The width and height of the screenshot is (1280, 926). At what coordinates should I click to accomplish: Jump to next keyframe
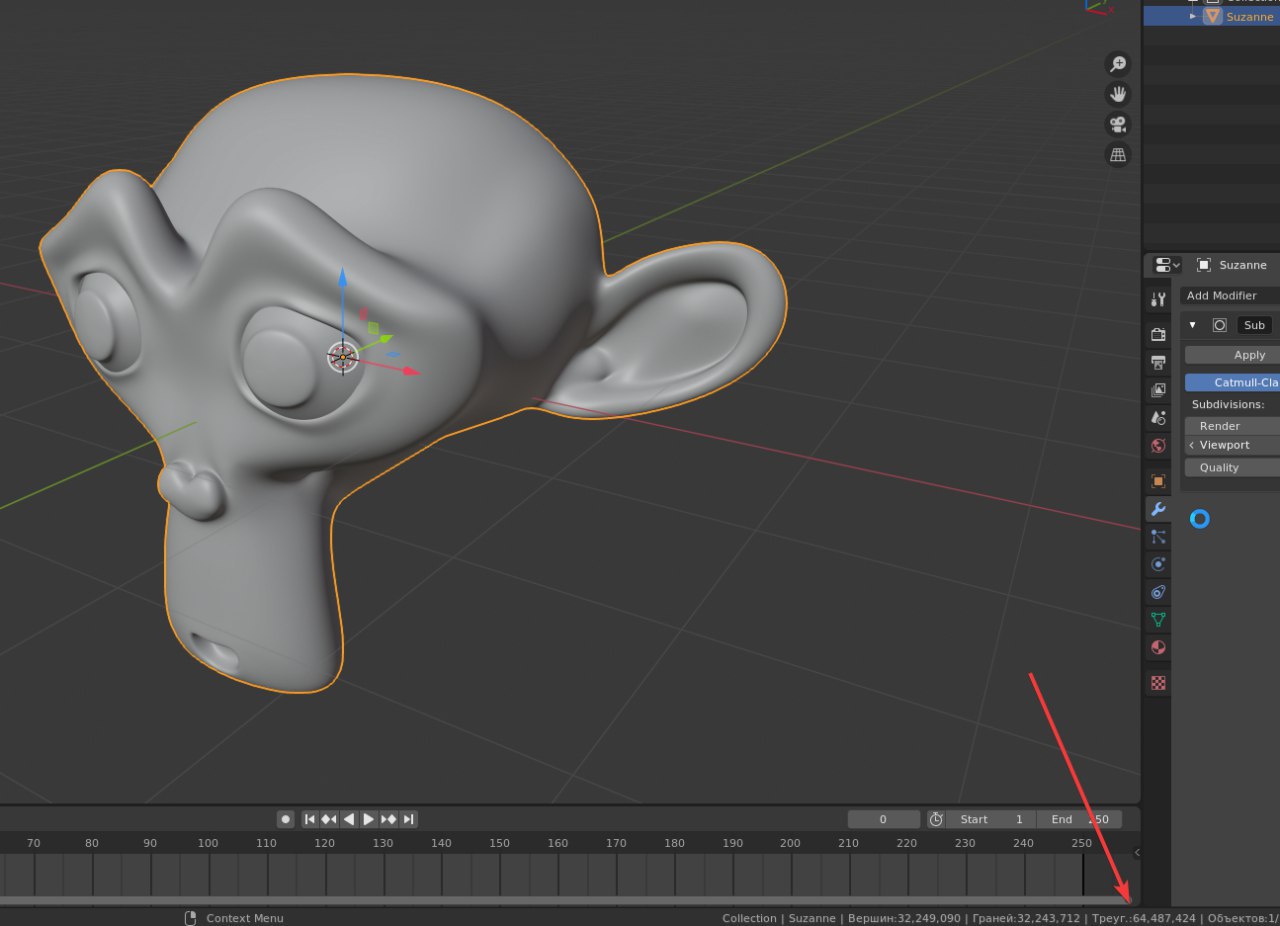[388, 819]
